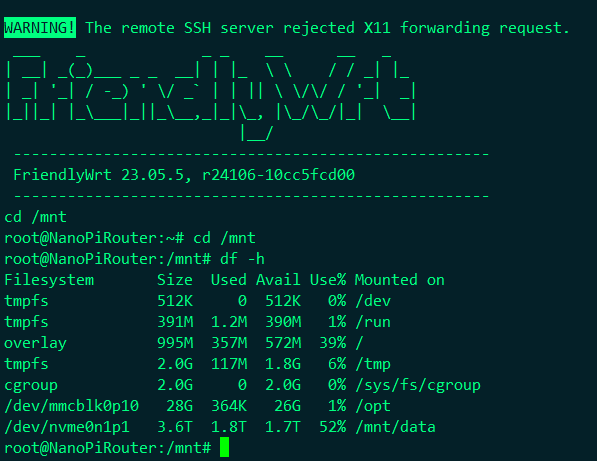Click the /tmp mount point
The width and height of the screenshot is (597, 461).
click(x=373, y=364)
